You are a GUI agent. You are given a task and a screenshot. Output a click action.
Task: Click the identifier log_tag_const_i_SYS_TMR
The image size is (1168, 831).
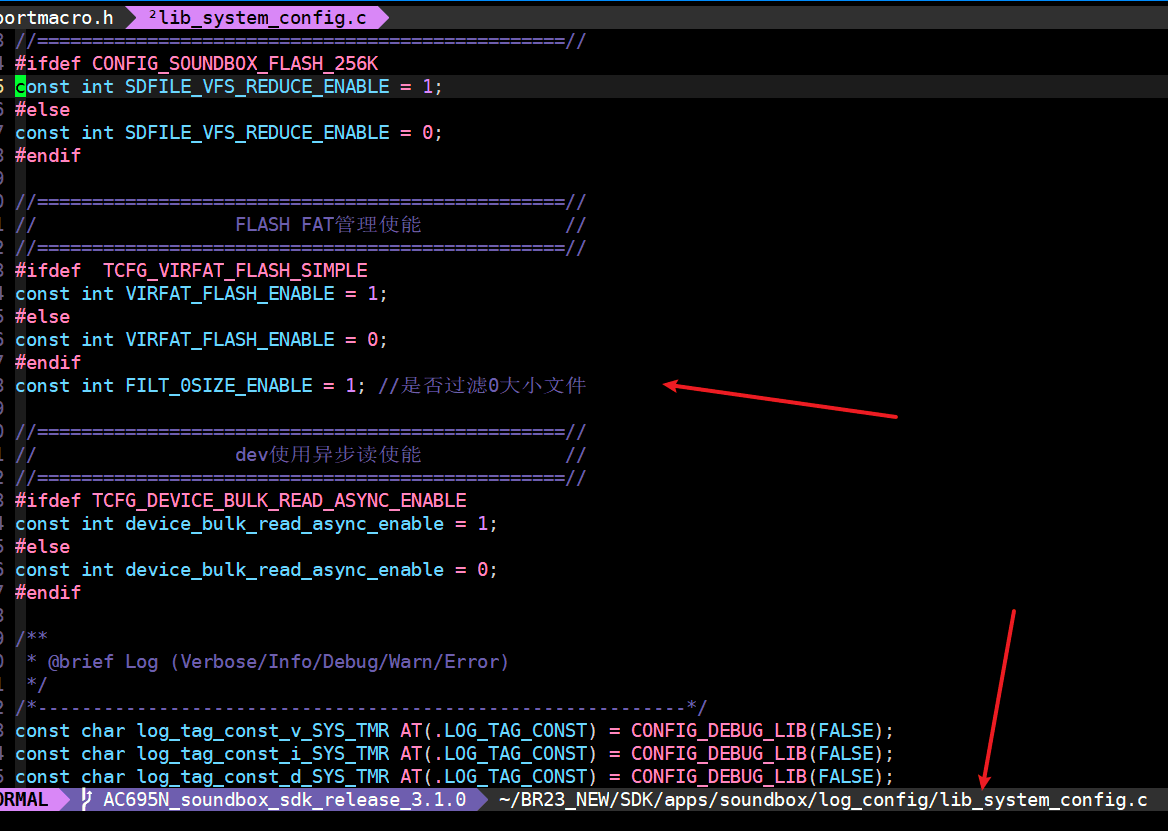(x=263, y=754)
